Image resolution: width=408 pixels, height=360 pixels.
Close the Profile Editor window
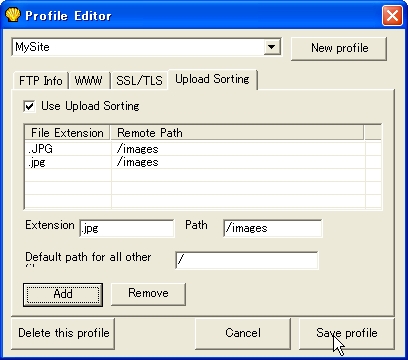point(392,15)
